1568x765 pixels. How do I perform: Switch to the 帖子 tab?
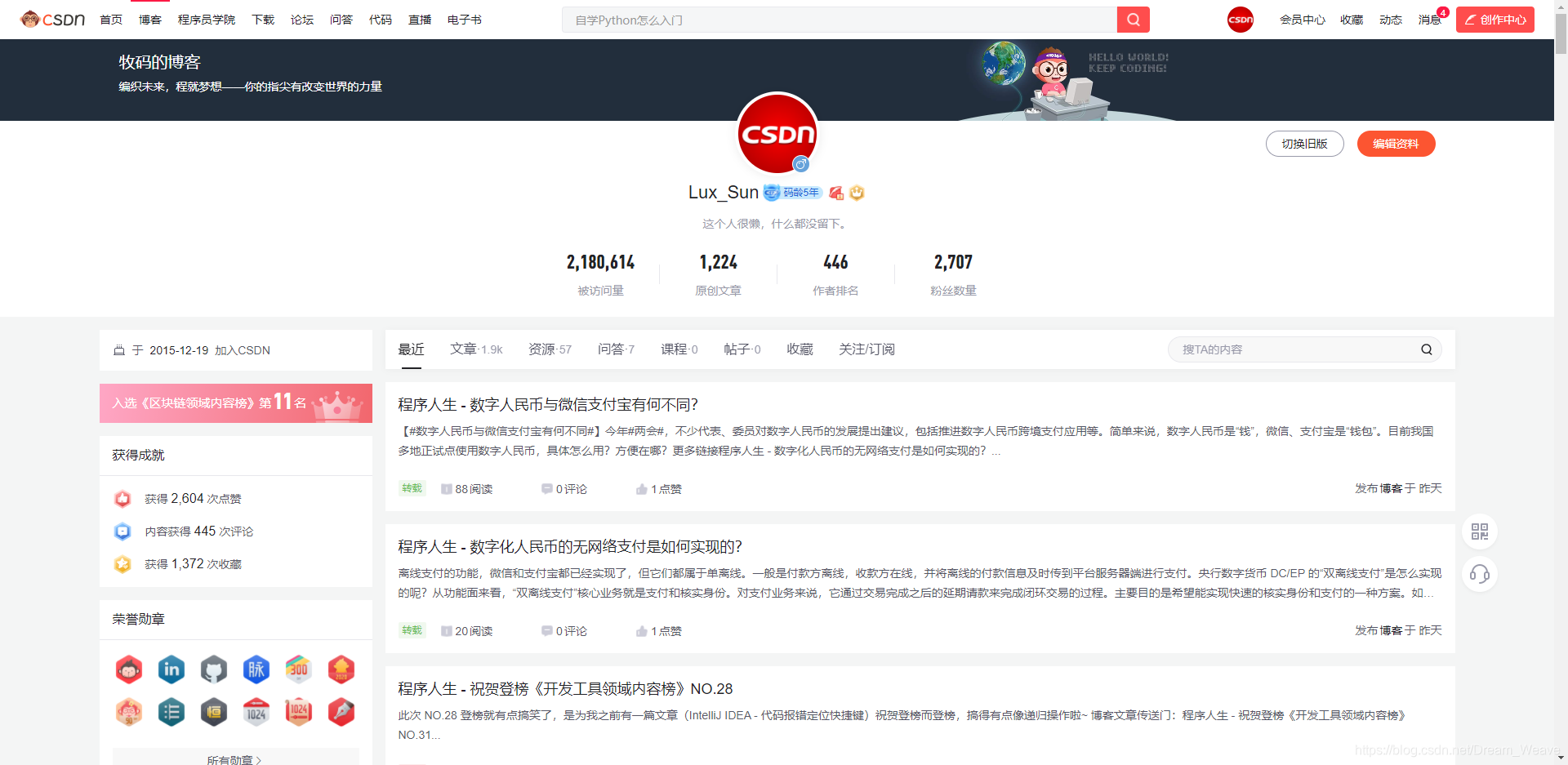[x=742, y=349]
